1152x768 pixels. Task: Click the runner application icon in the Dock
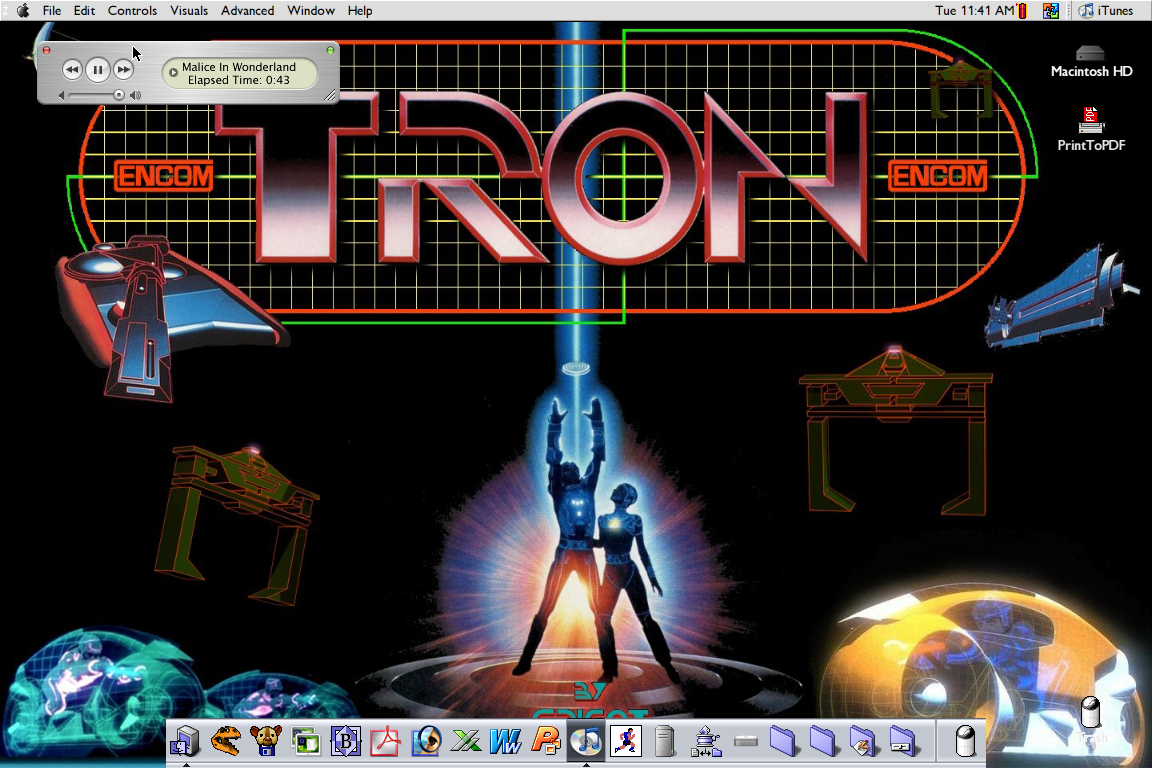pyautogui.click(x=626, y=742)
